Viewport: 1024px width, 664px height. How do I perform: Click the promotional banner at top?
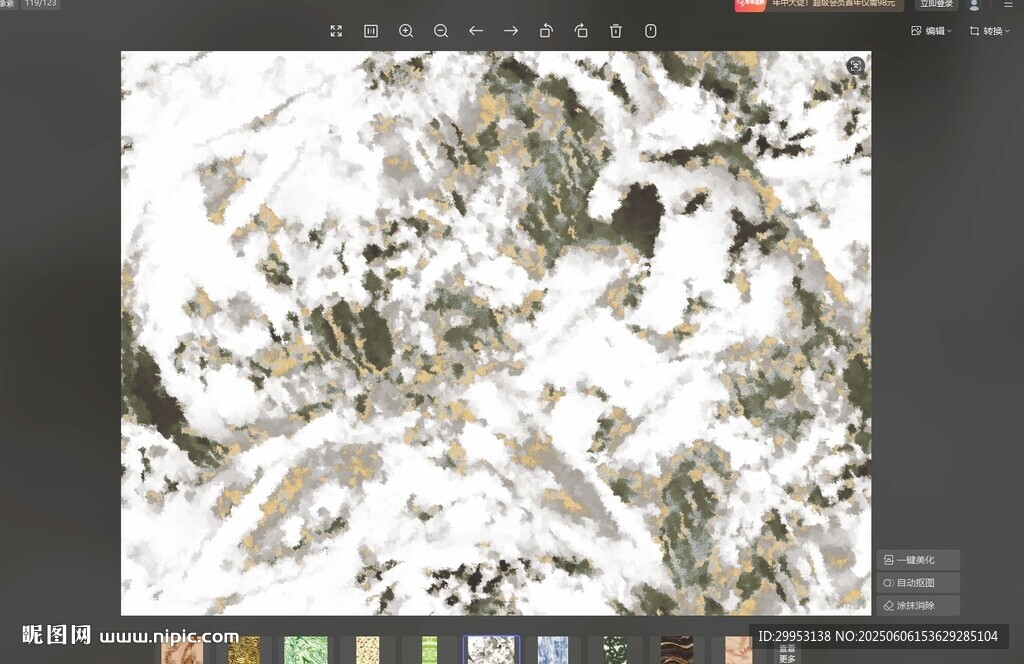tap(819, 5)
